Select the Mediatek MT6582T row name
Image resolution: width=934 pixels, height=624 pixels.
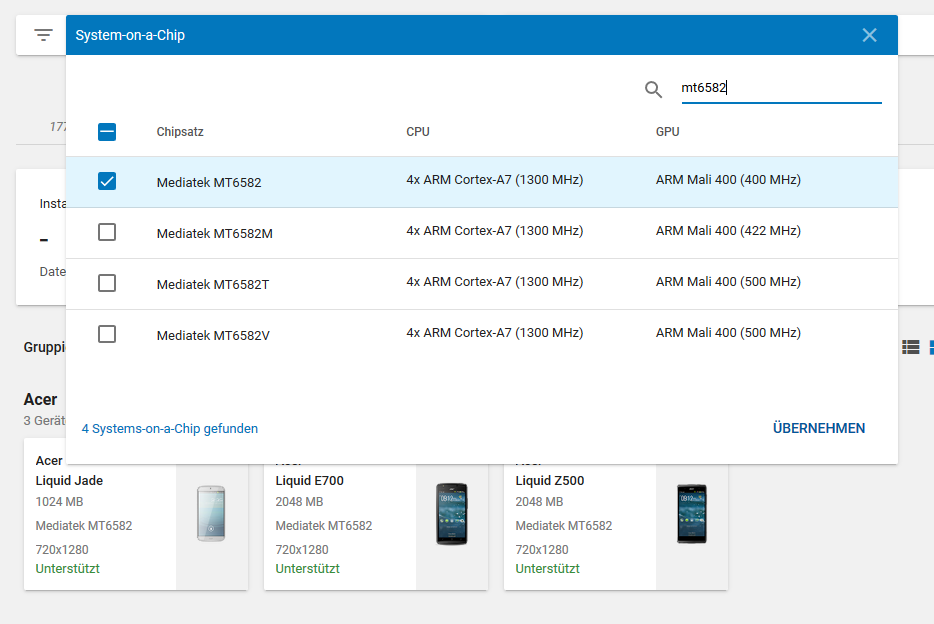coord(213,285)
